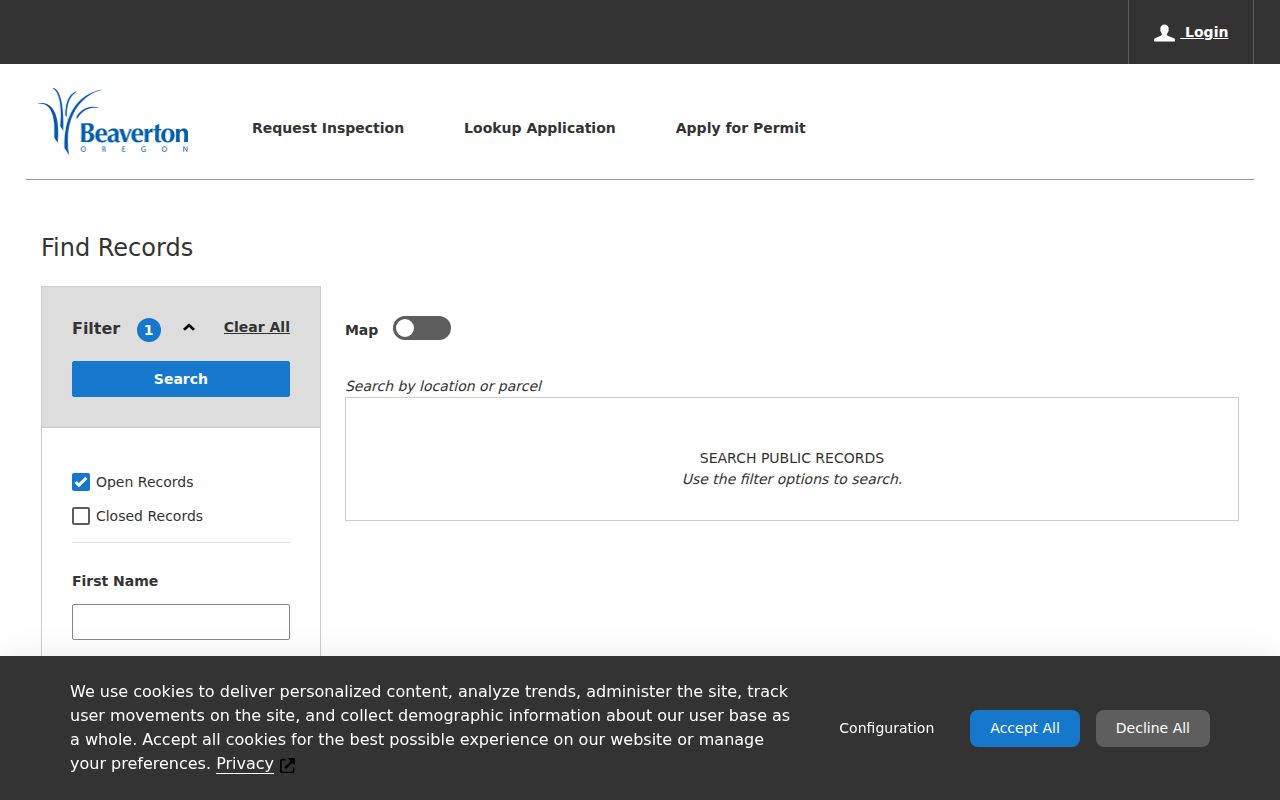
Task: Decline all cookies
Action: (x=1153, y=728)
